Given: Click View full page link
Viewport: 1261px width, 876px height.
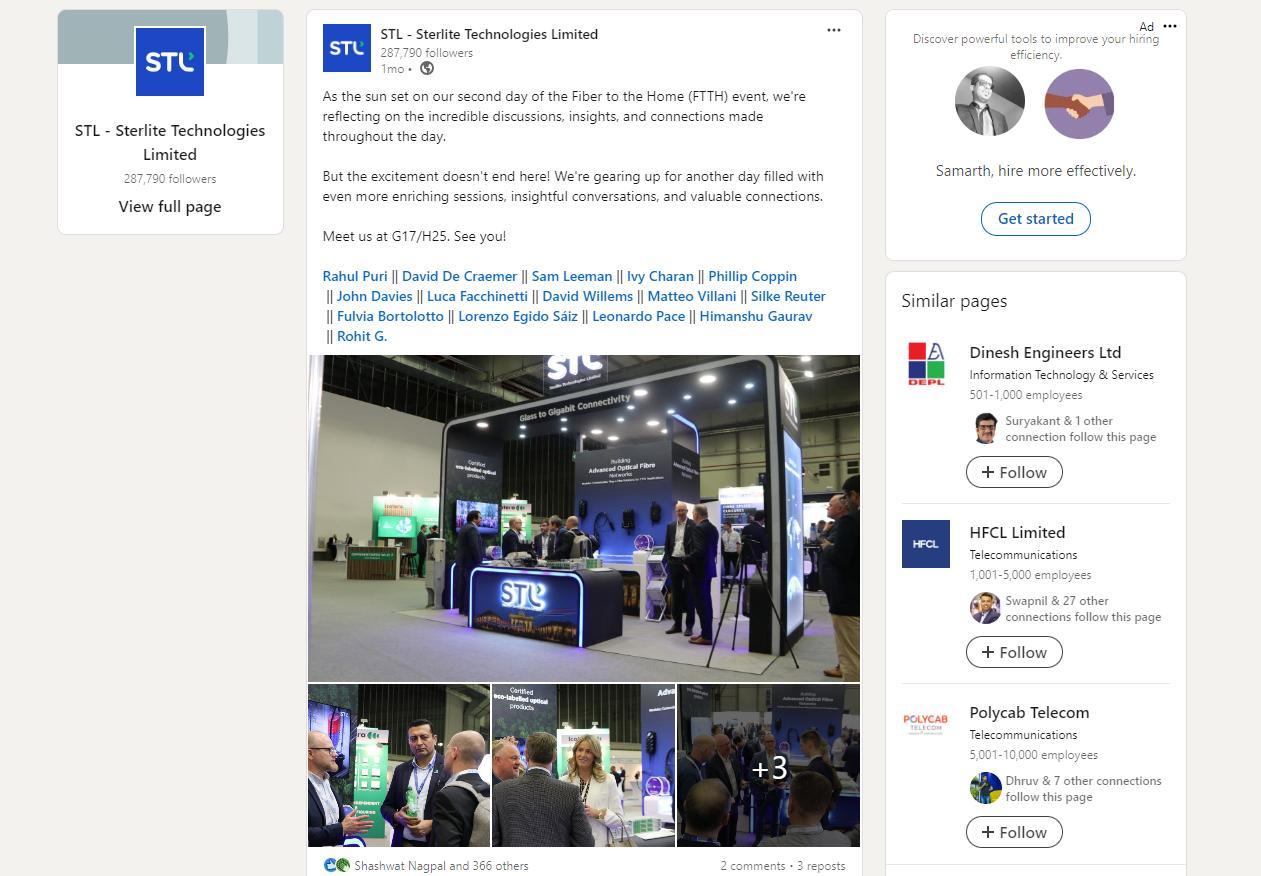Looking at the screenshot, I should coord(170,206).
